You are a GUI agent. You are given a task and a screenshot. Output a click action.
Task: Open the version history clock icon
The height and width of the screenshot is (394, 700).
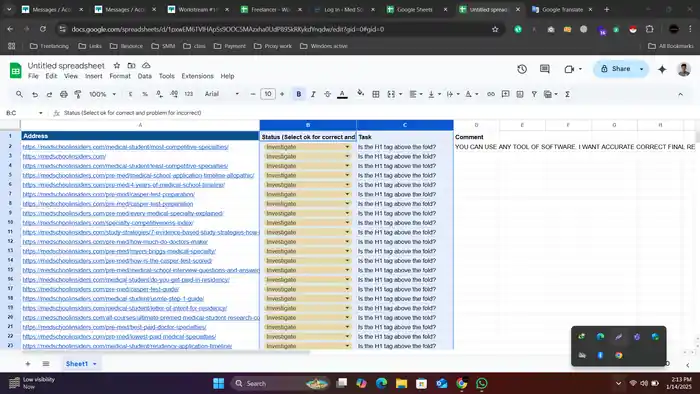pos(522,69)
